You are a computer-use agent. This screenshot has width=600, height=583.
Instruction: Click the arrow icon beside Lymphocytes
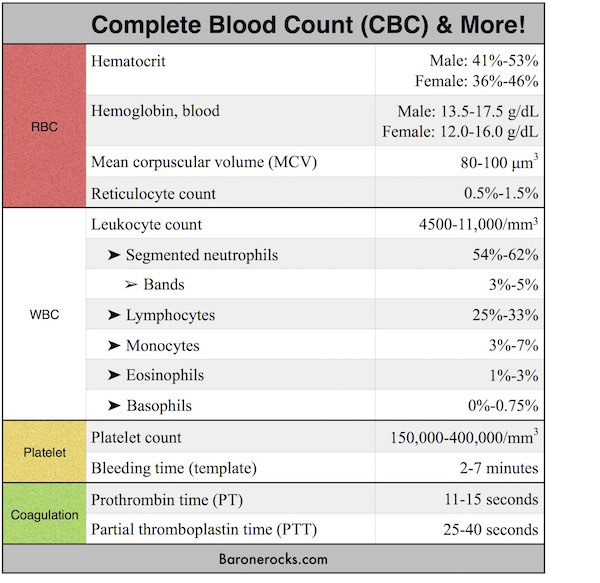coord(114,315)
